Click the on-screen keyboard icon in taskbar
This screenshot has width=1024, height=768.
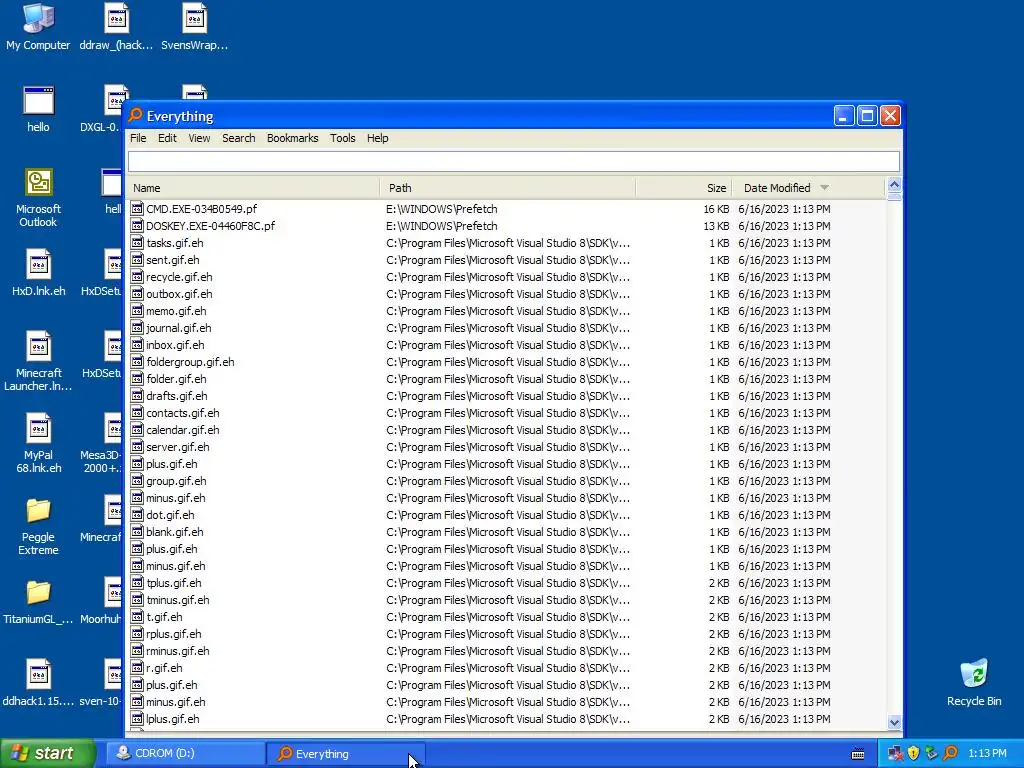coord(858,754)
